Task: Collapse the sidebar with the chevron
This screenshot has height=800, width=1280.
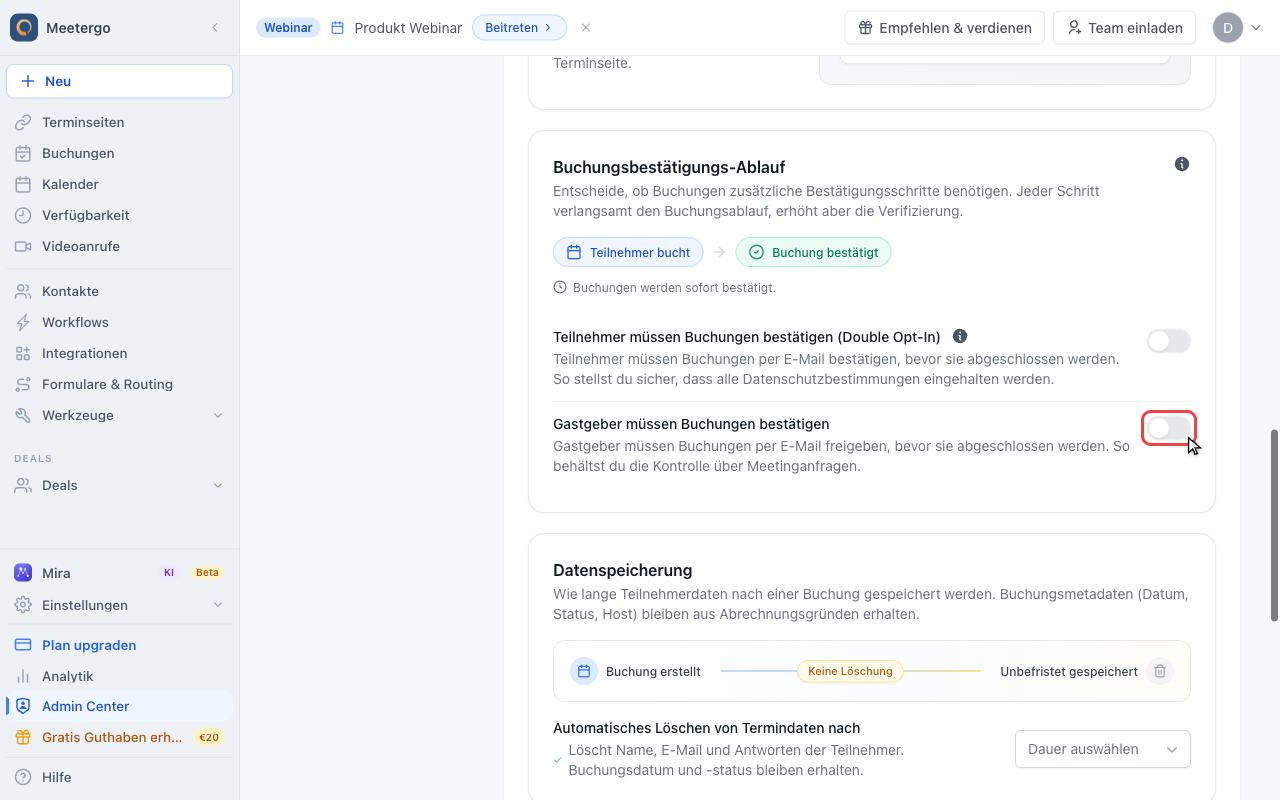Action: 215,28
